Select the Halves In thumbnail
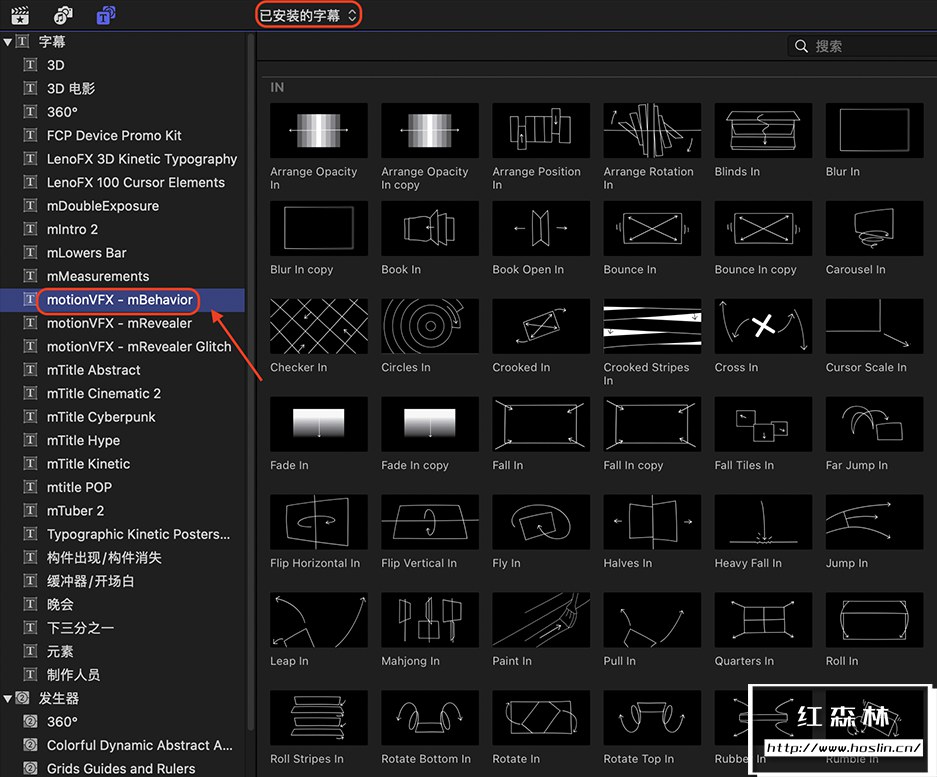The width and height of the screenshot is (937, 777). tap(652, 522)
